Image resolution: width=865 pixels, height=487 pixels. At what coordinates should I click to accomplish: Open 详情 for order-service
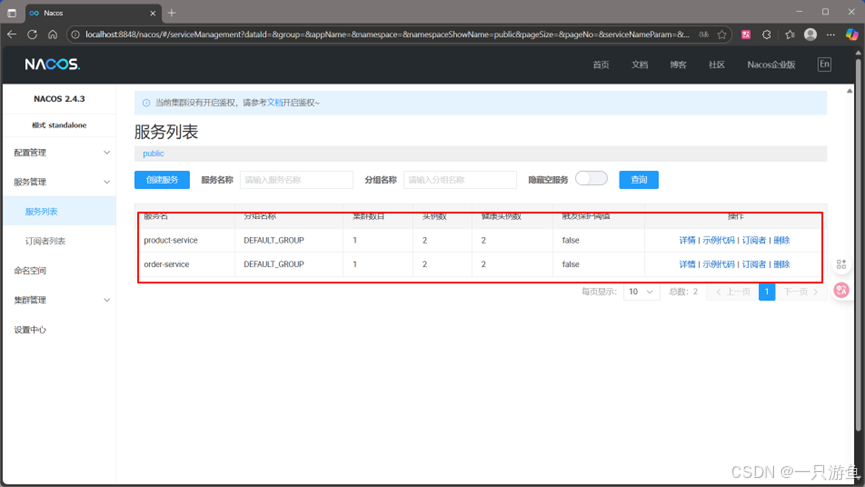tap(687, 264)
